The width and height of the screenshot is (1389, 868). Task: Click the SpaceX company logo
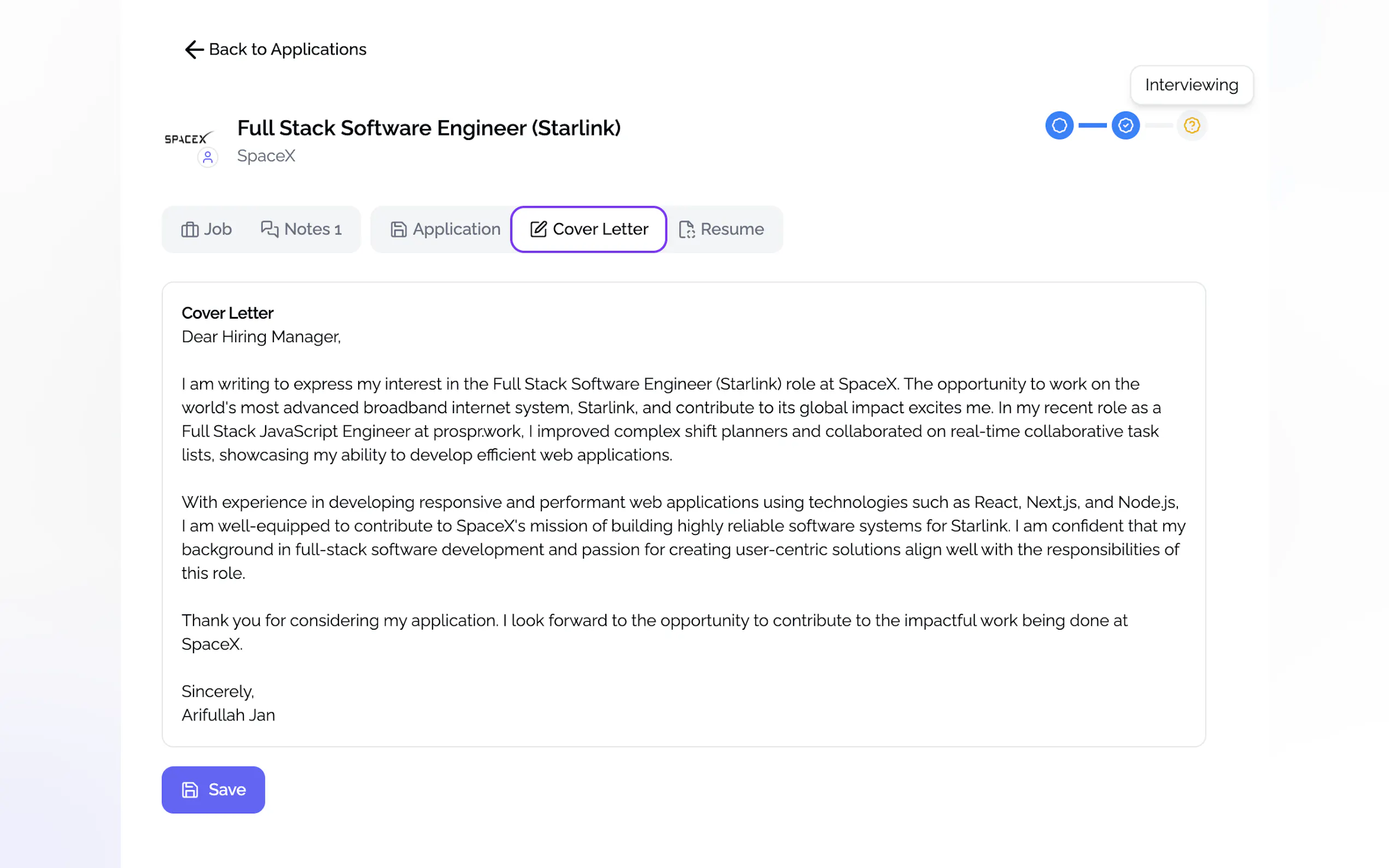coord(188,138)
